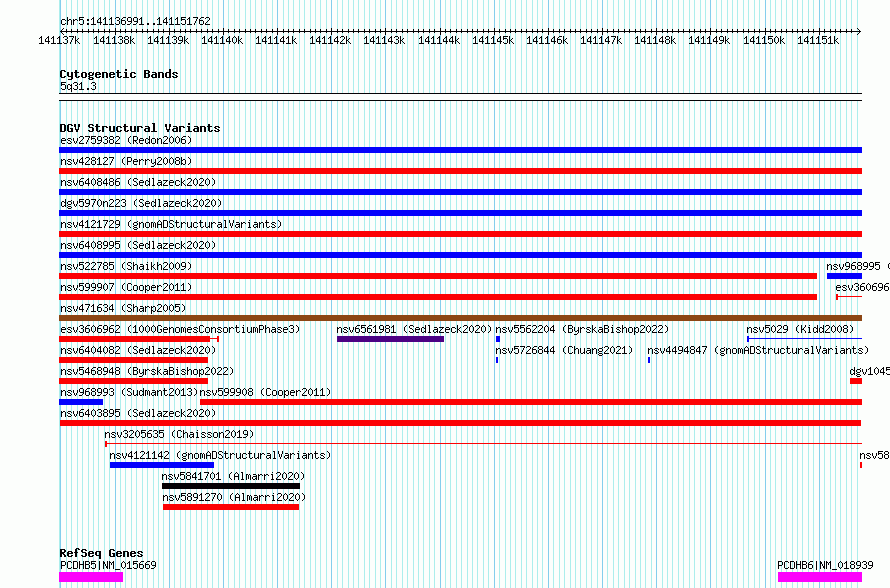Open the PCDHB6|NM_018939 gene label
This screenshot has width=890, height=588.
[825, 565]
